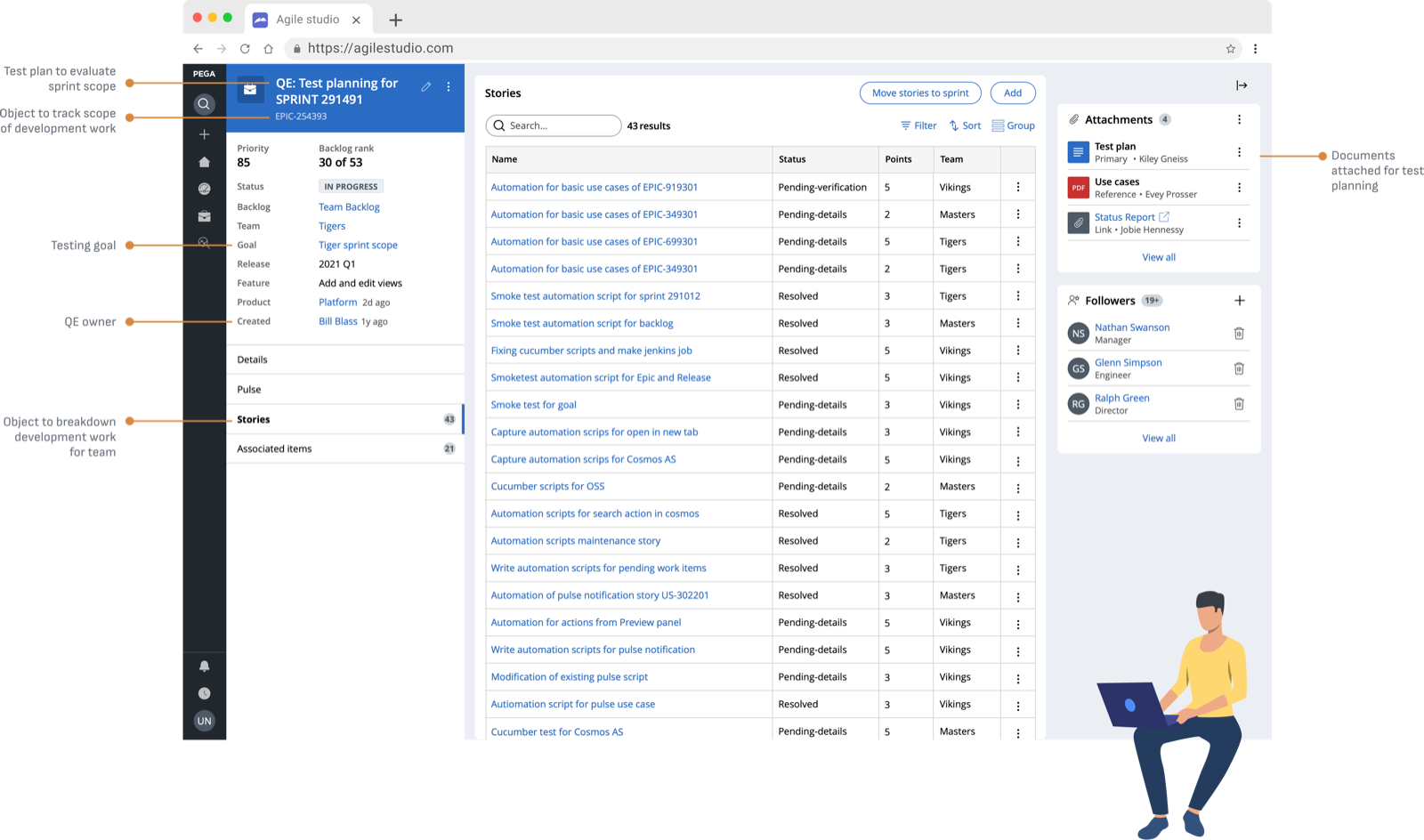Open the row menu for Smoke test for goal

click(1018, 405)
